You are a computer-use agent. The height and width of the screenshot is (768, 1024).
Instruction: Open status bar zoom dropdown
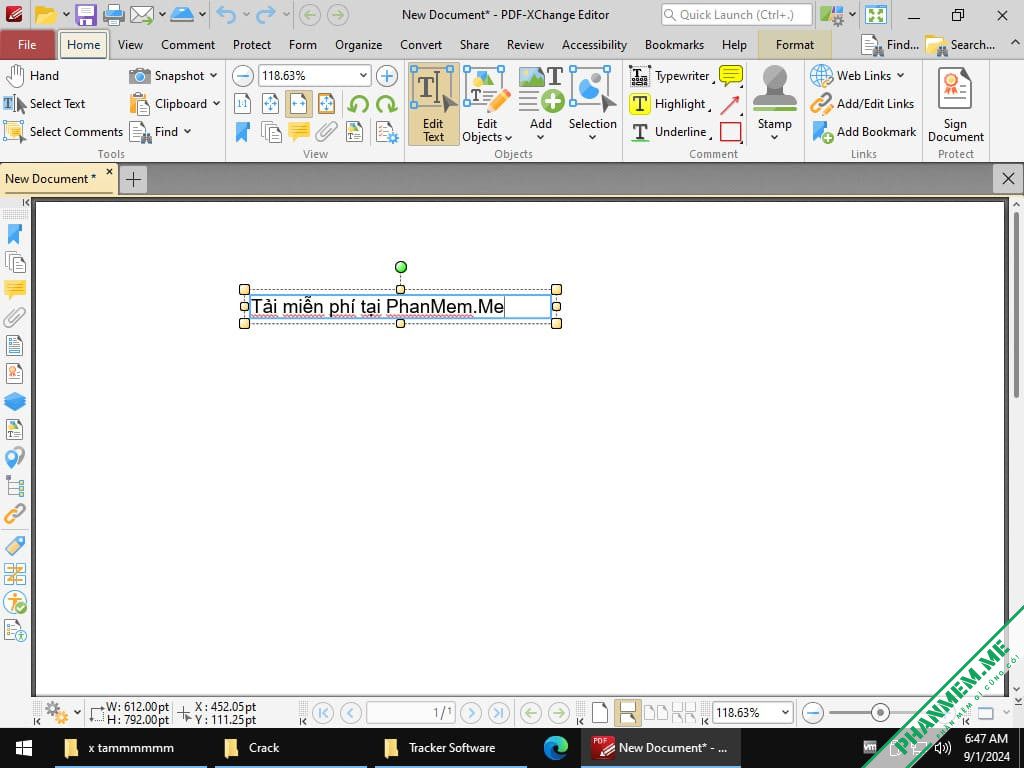tap(785, 712)
